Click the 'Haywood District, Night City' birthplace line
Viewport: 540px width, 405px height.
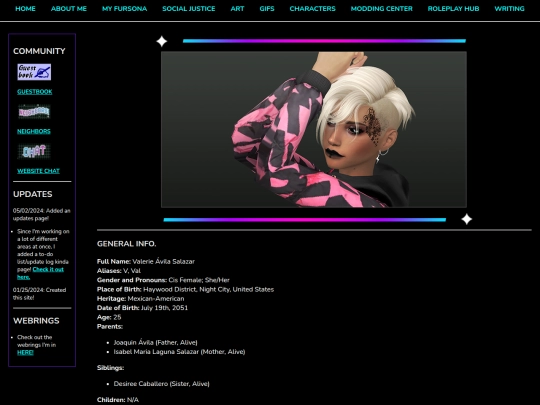[185, 289]
